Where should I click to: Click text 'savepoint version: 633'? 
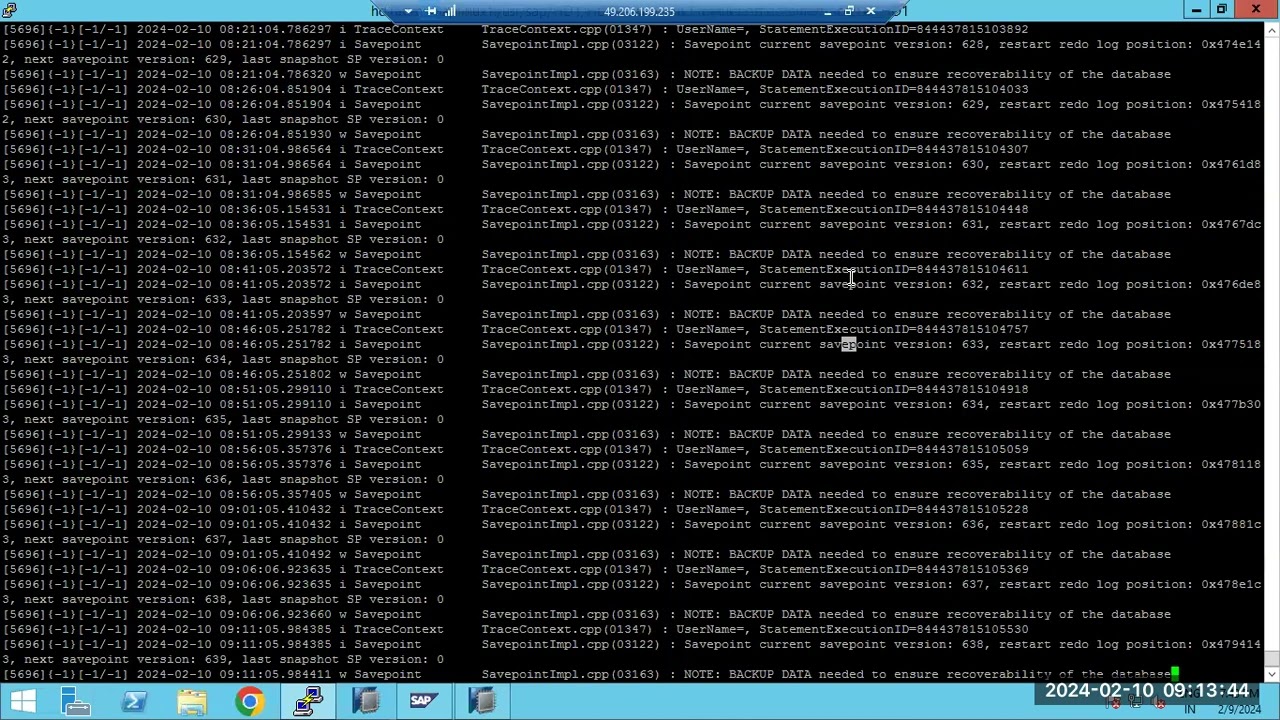[x=902, y=344]
